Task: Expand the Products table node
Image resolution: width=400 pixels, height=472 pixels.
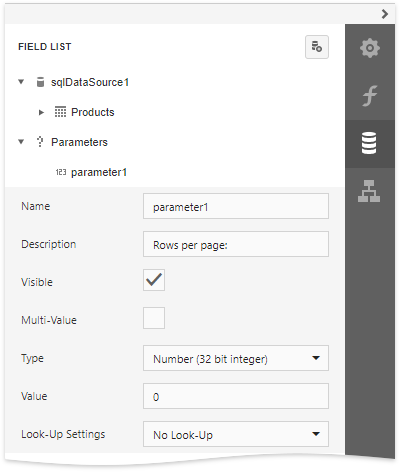Action: tap(41, 112)
